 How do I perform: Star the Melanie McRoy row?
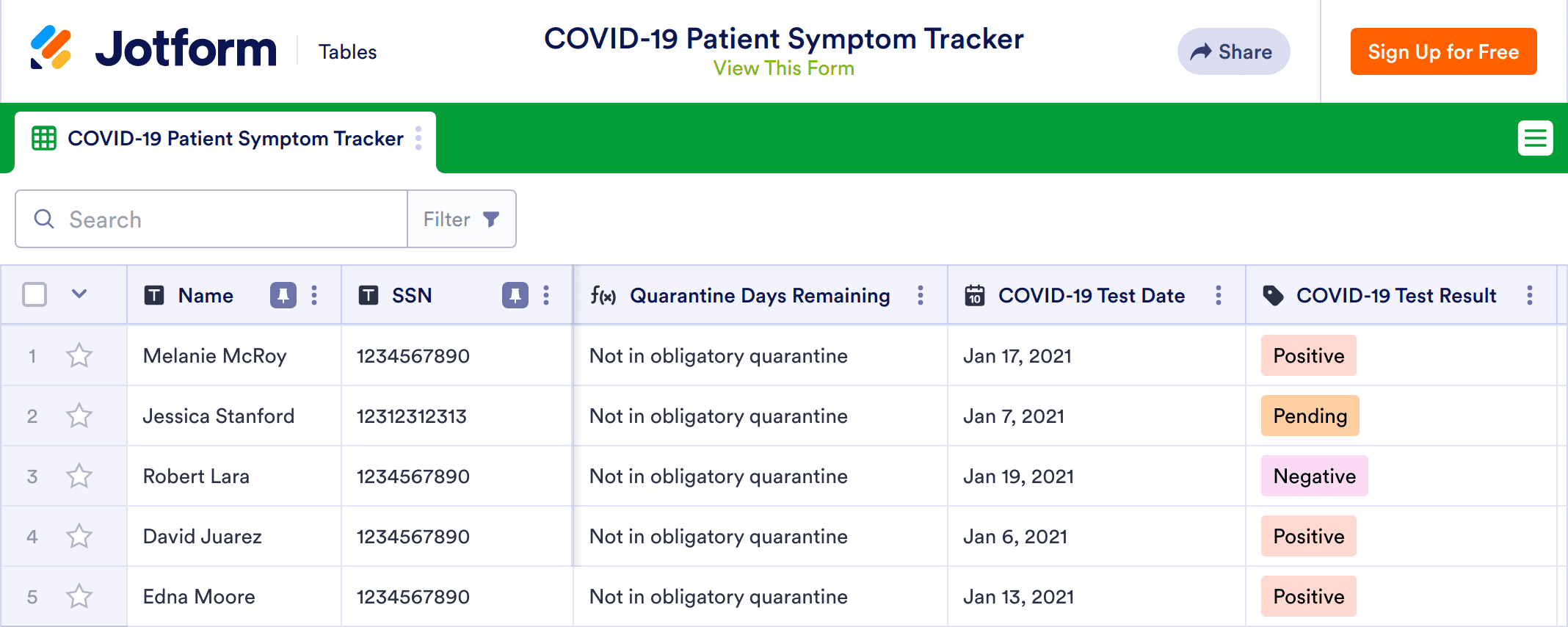tap(79, 356)
